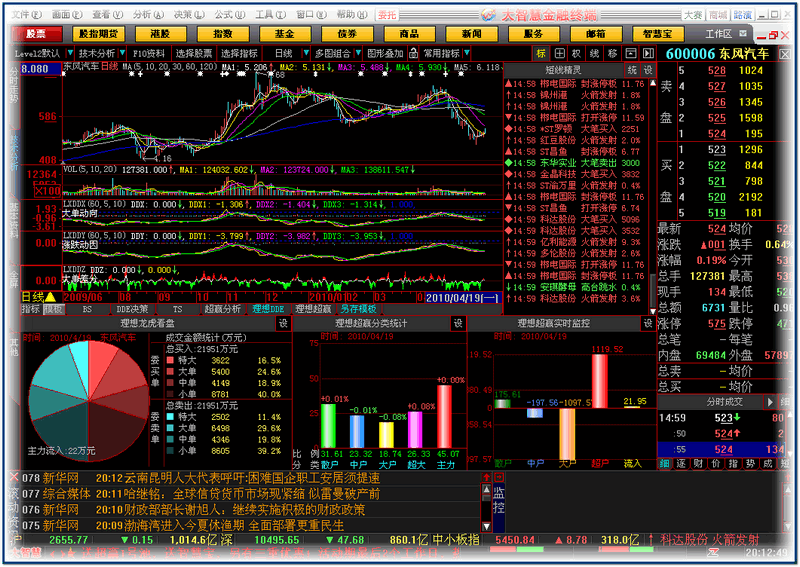The height and width of the screenshot is (567, 800).
Task: Click the 统 icon in the 短线精灵 header
Action: tap(632, 70)
